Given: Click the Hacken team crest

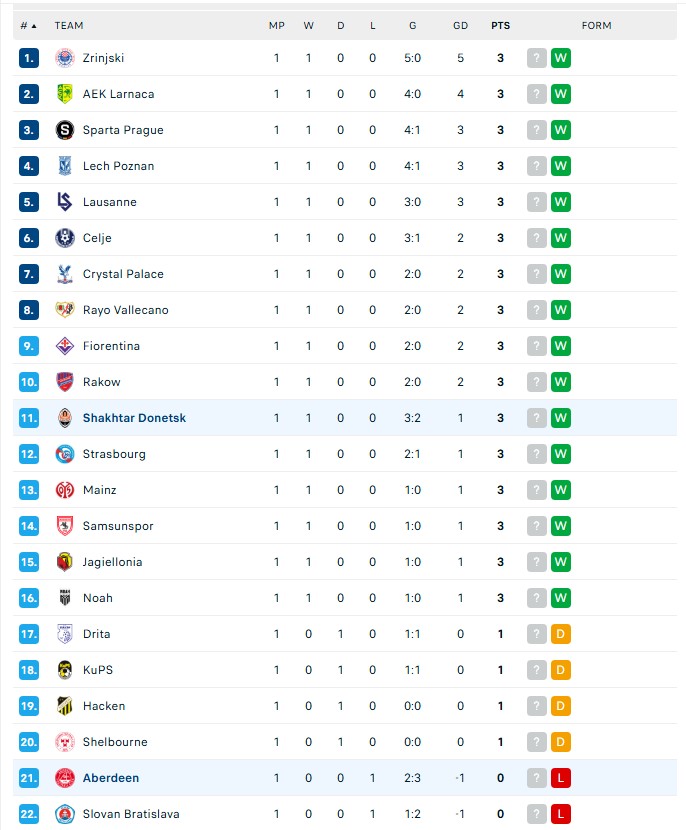Looking at the screenshot, I should [x=64, y=706].
